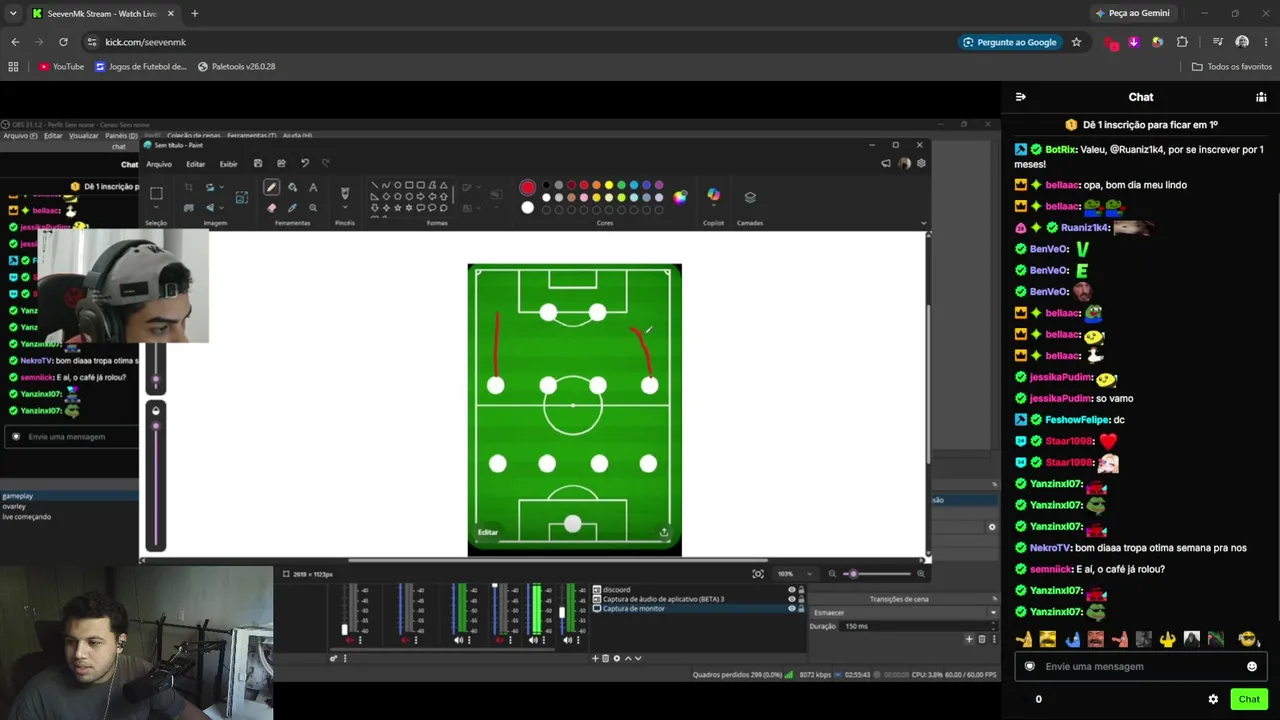Open the emoji picker in Kick chat
Viewport: 1280px width, 720px height.
click(x=1252, y=666)
